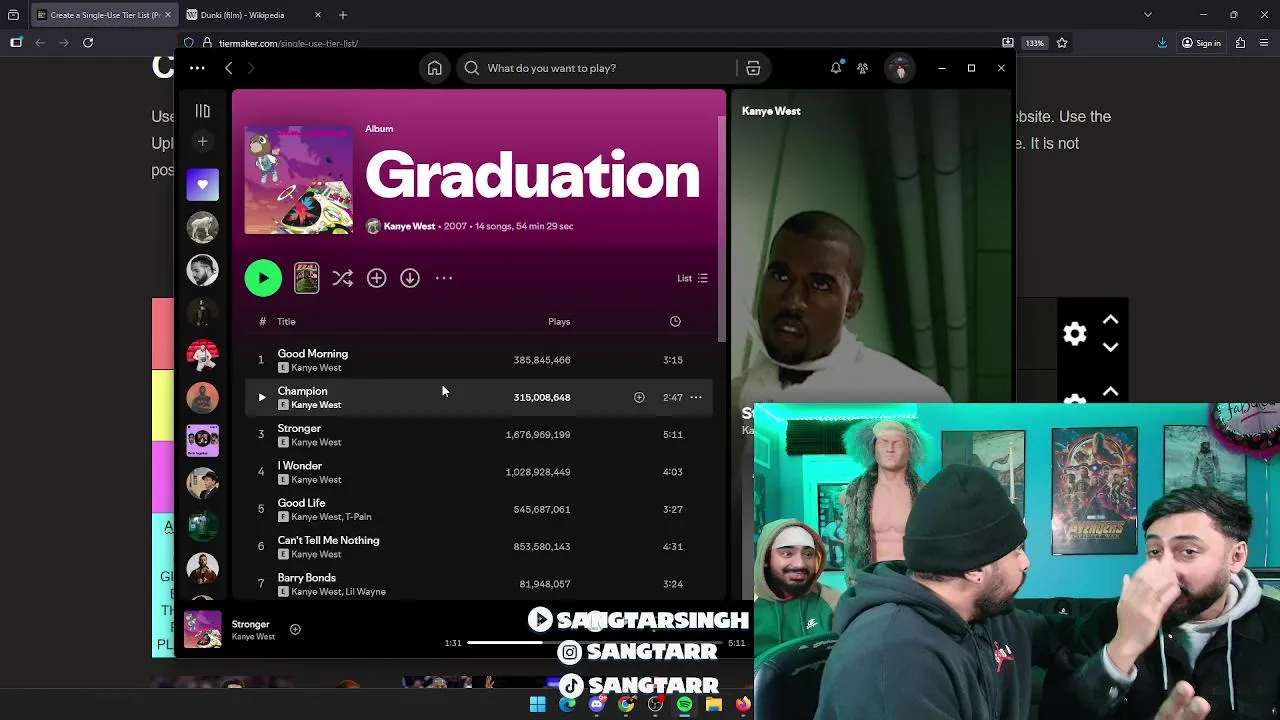The width and height of the screenshot is (1280, 720).
Task: Save Graduation to Your Library
Action: click(x=376, y=278)
